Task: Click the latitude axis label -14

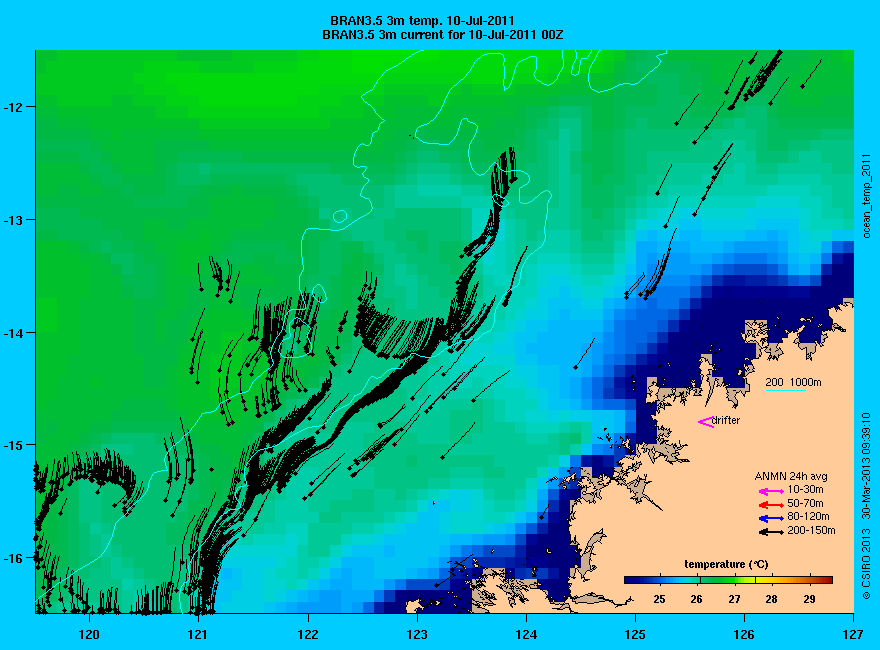Action: tap(11, 333)
